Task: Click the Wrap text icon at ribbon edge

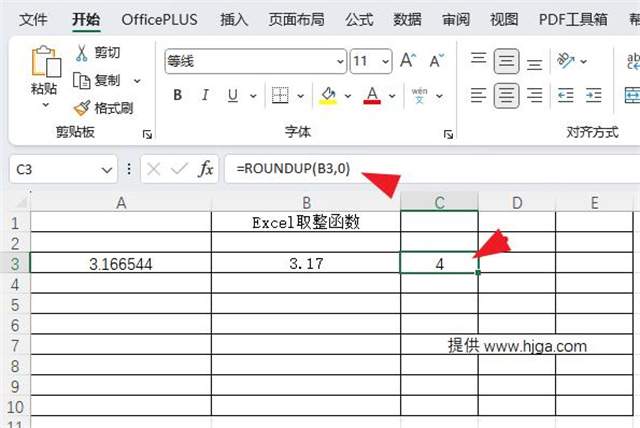Action: click(633, 61)
